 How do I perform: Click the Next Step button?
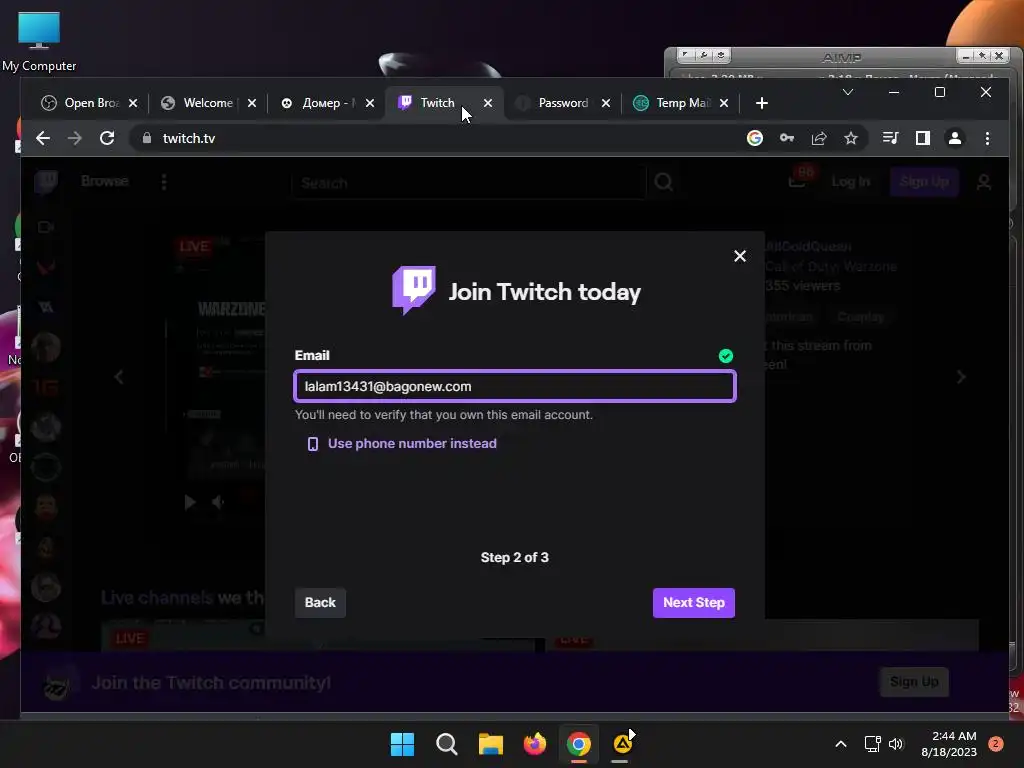click(x=694, y=602)
